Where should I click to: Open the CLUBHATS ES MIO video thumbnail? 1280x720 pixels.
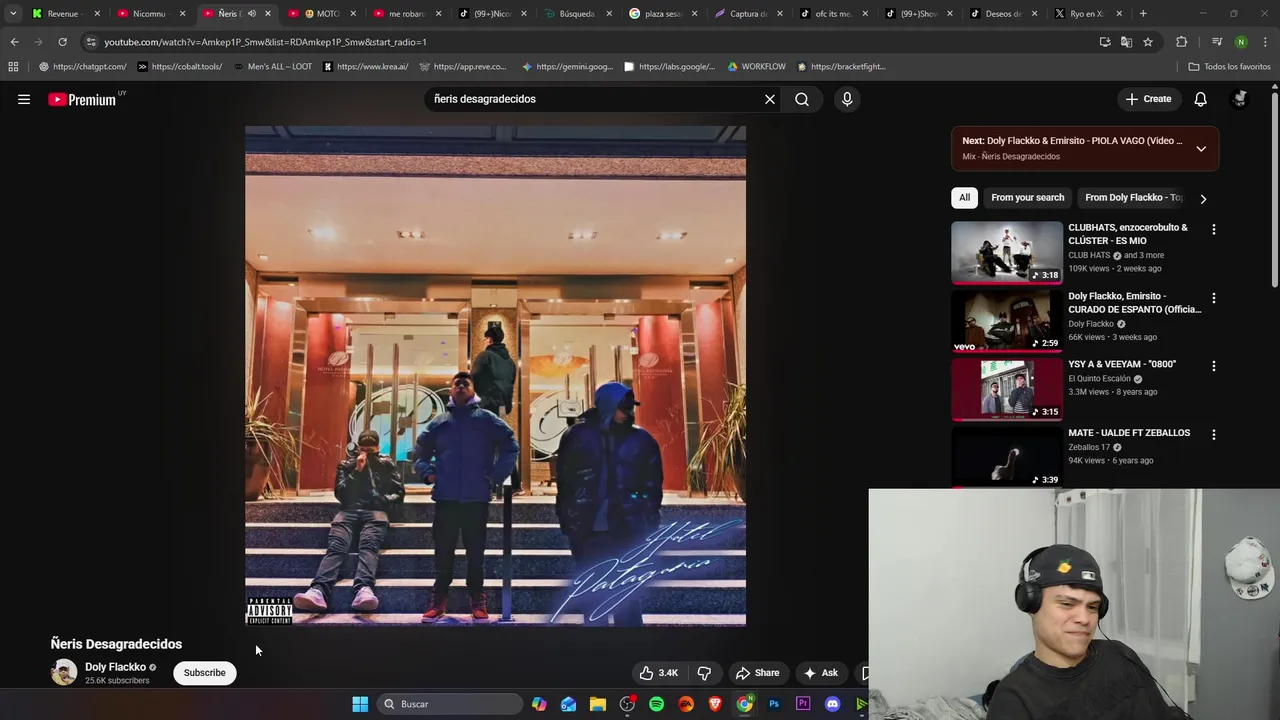pos(1007,253)
